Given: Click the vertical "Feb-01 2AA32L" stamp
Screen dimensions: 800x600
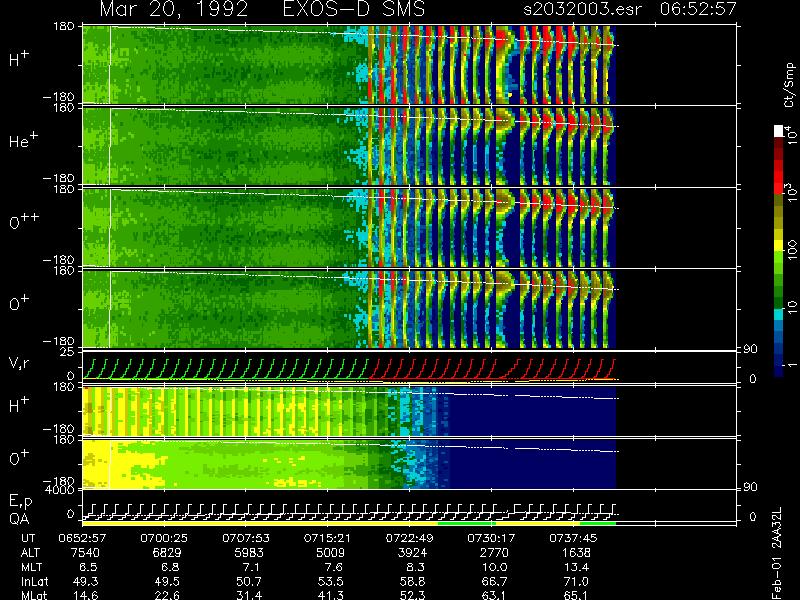Looking at the screenshot, I should click(777, 554).
